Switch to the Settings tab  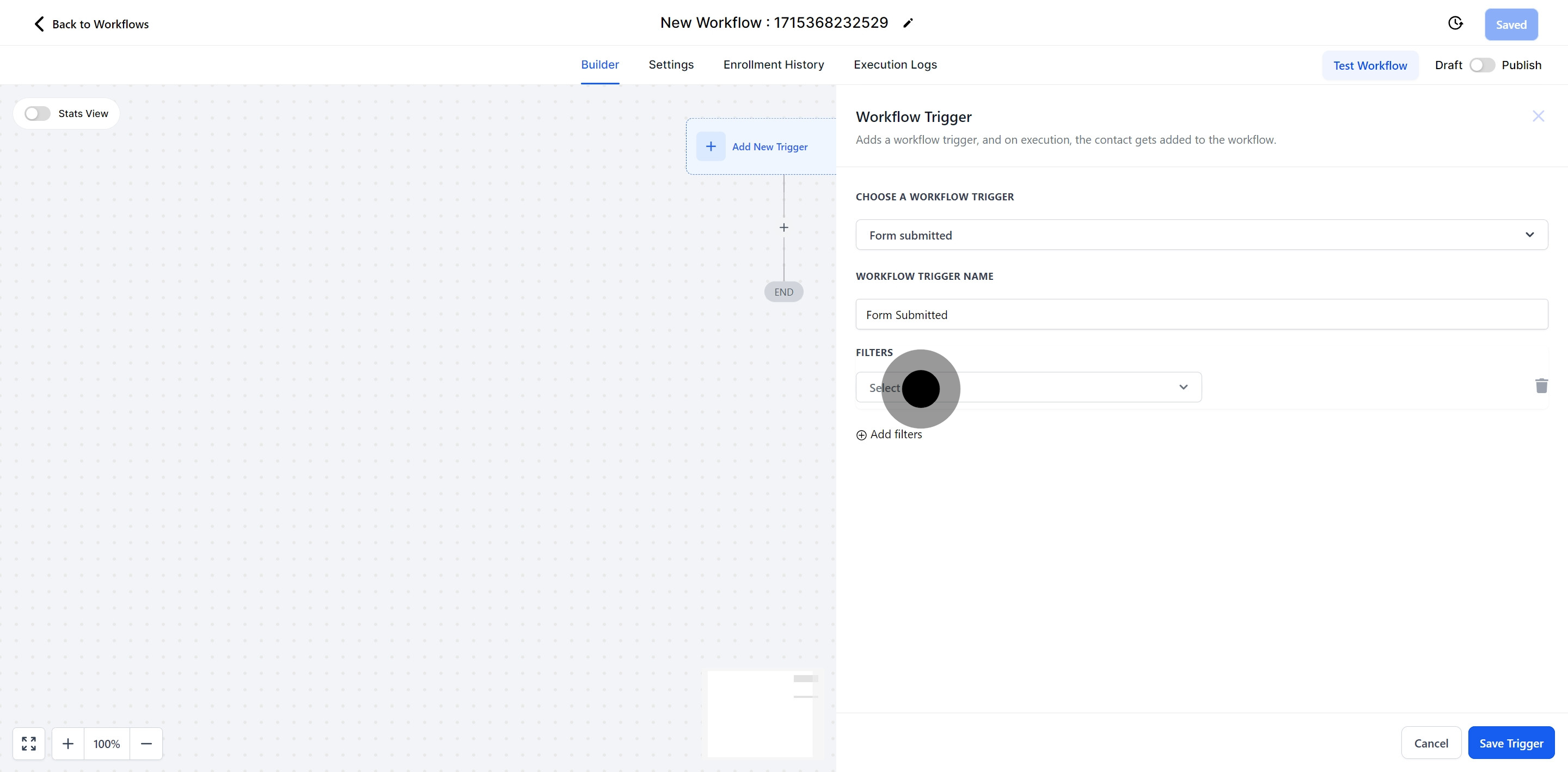[671, 65]
